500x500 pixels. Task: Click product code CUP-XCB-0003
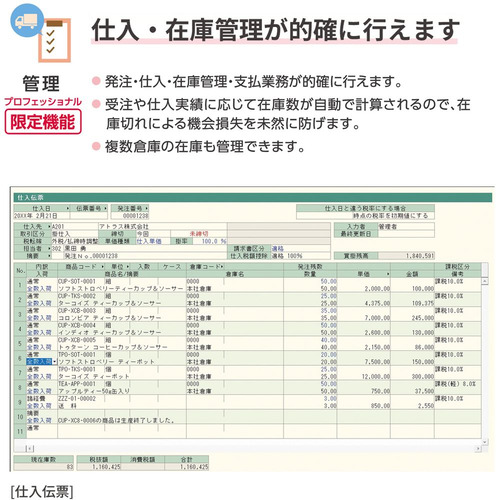point(77,311)
